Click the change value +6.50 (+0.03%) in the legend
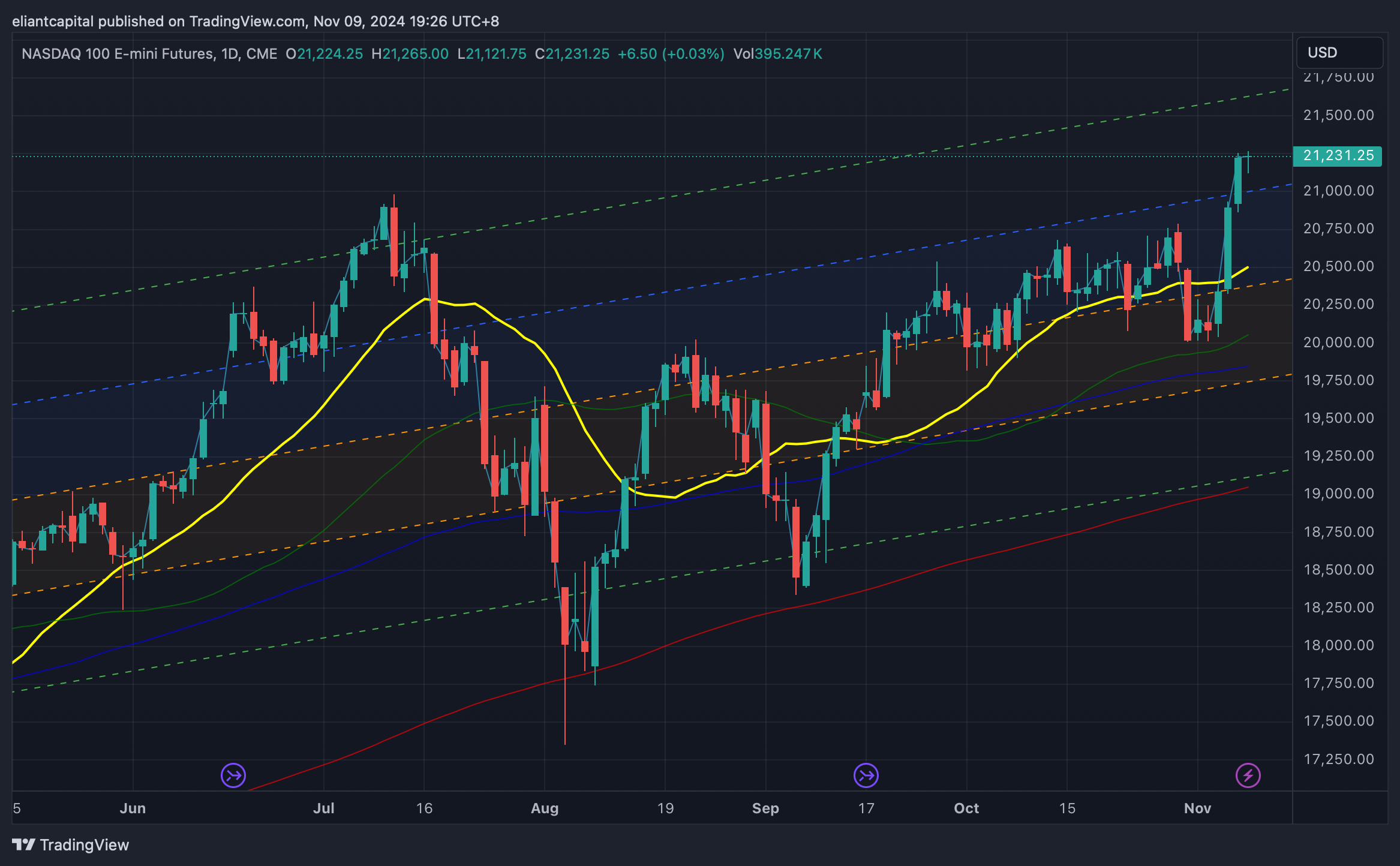1400x866 pixels. coord(671,54)
